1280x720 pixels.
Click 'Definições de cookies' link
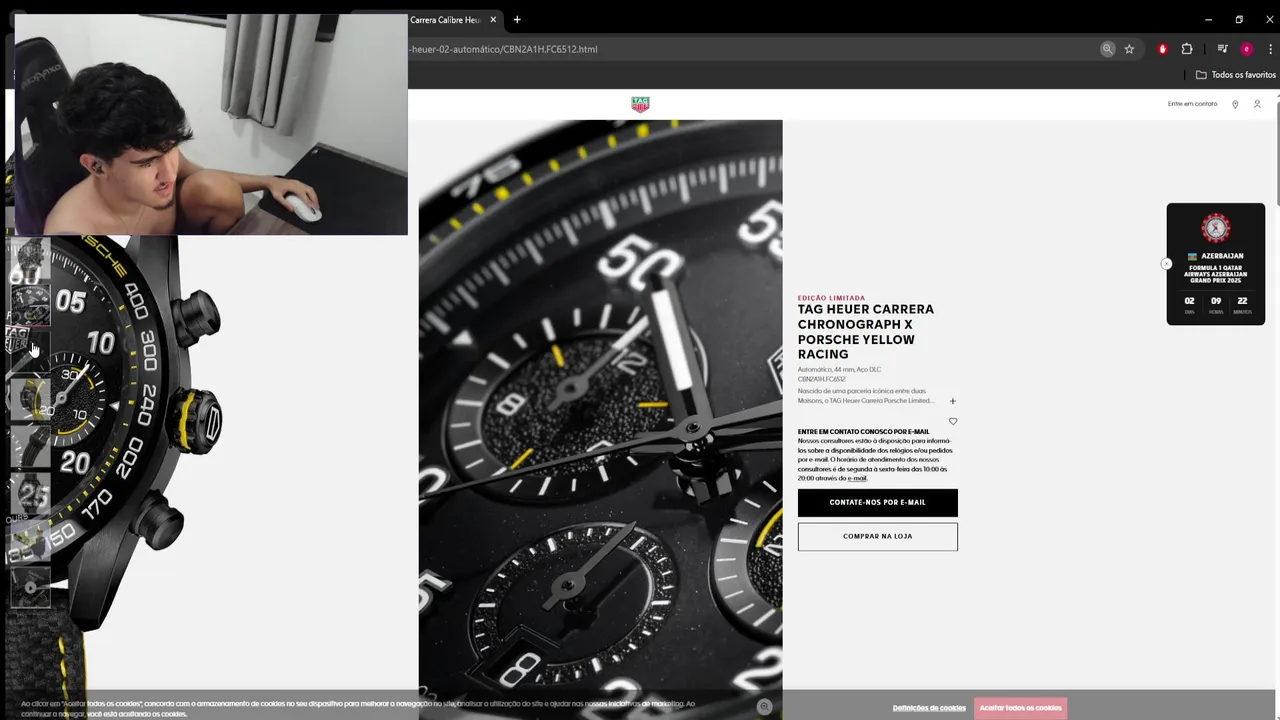(x=929, y=708)
